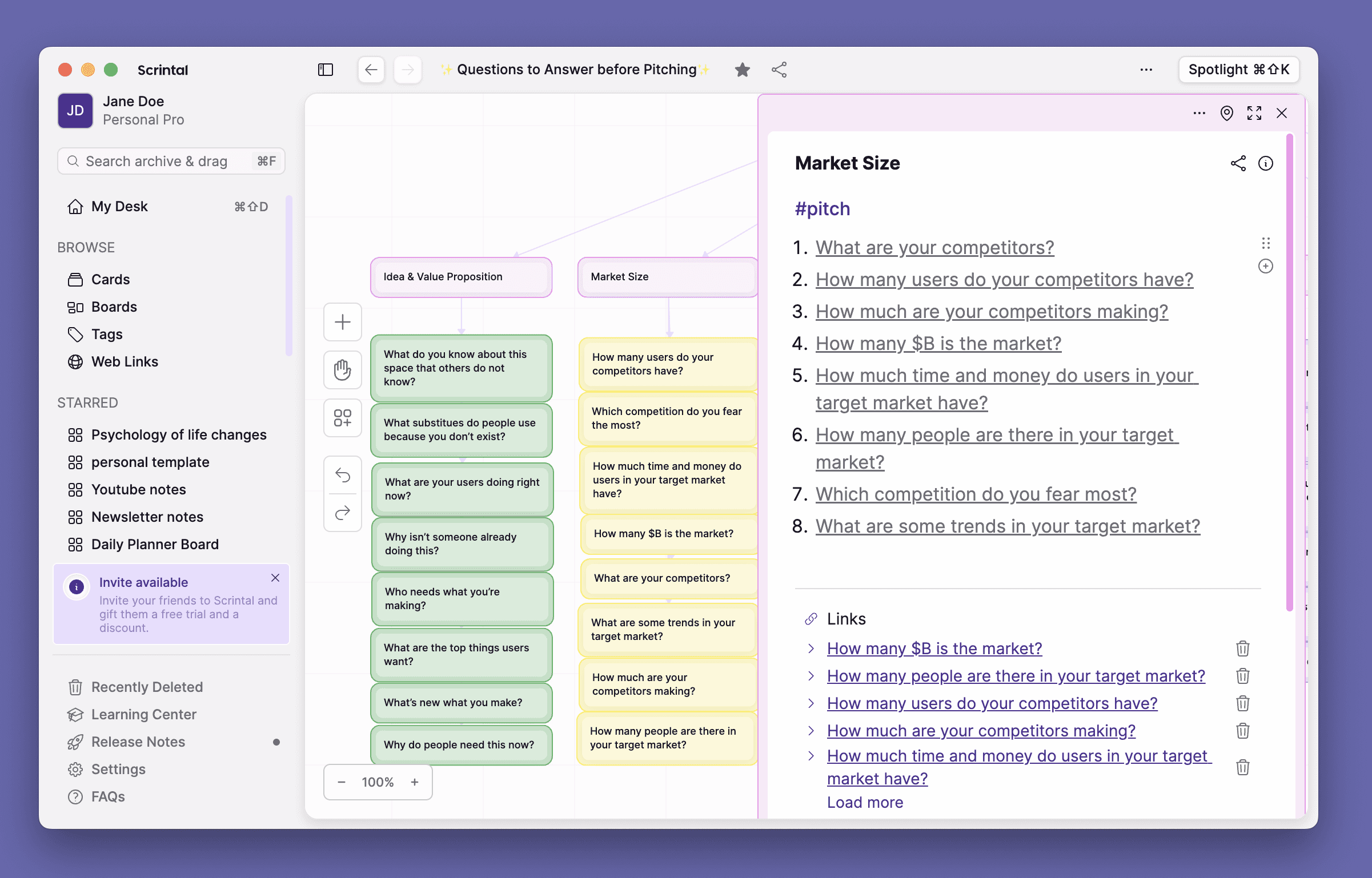The width and height of the screenshot is (1372, 878).
Task: Open the card info icon
Action: (1266, 164)
